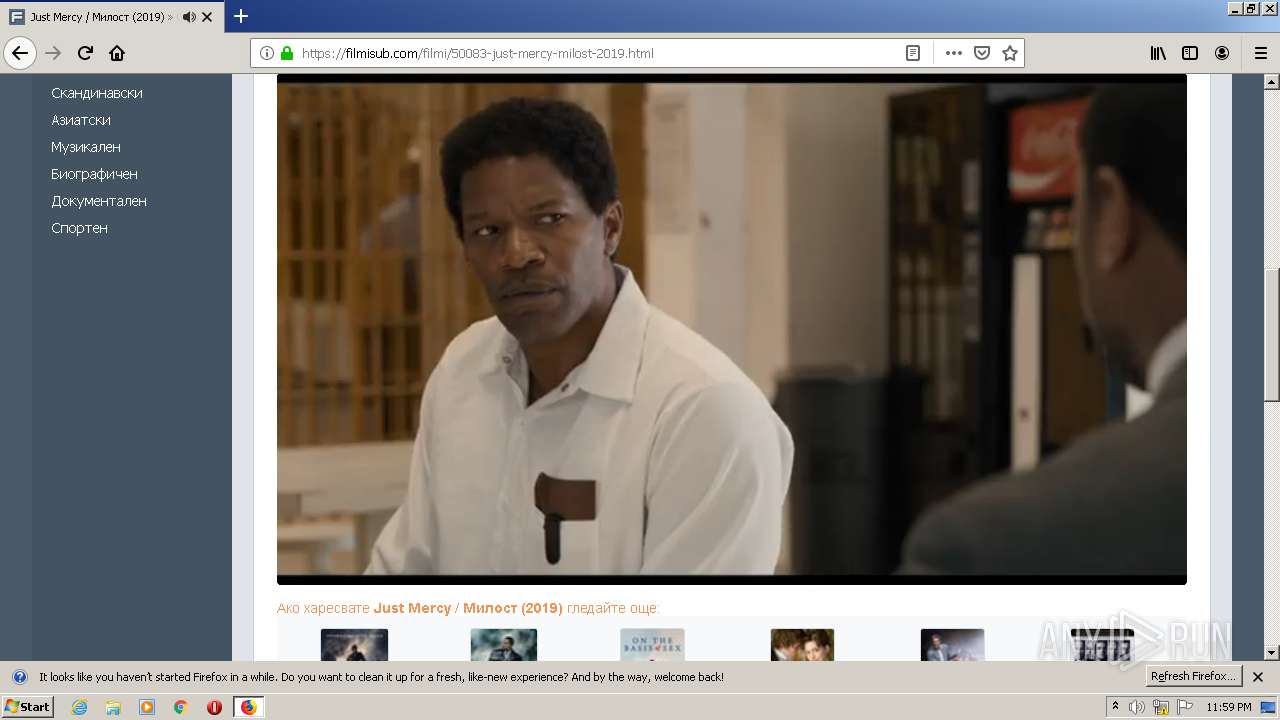Close the Just Mercy tab
The width and height of the screenshot is (1280, 720).
click(x=207, y=17)
